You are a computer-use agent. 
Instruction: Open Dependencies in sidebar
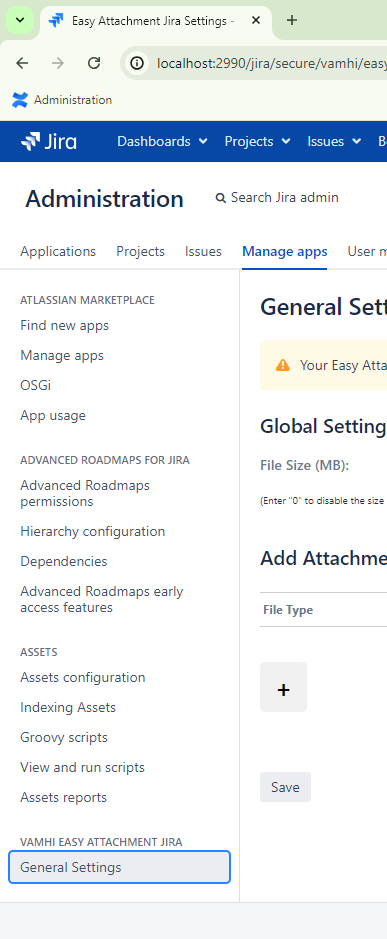point(64,562)
